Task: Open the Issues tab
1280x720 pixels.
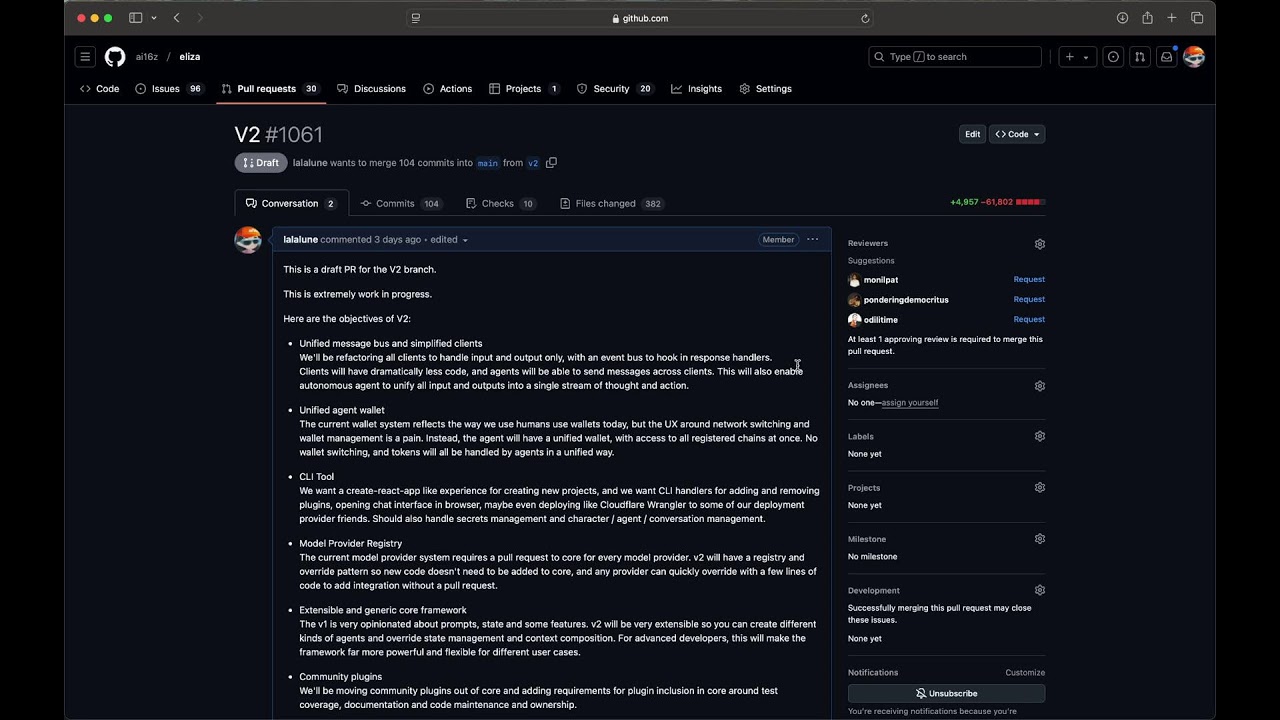Action: pos(168,89)
